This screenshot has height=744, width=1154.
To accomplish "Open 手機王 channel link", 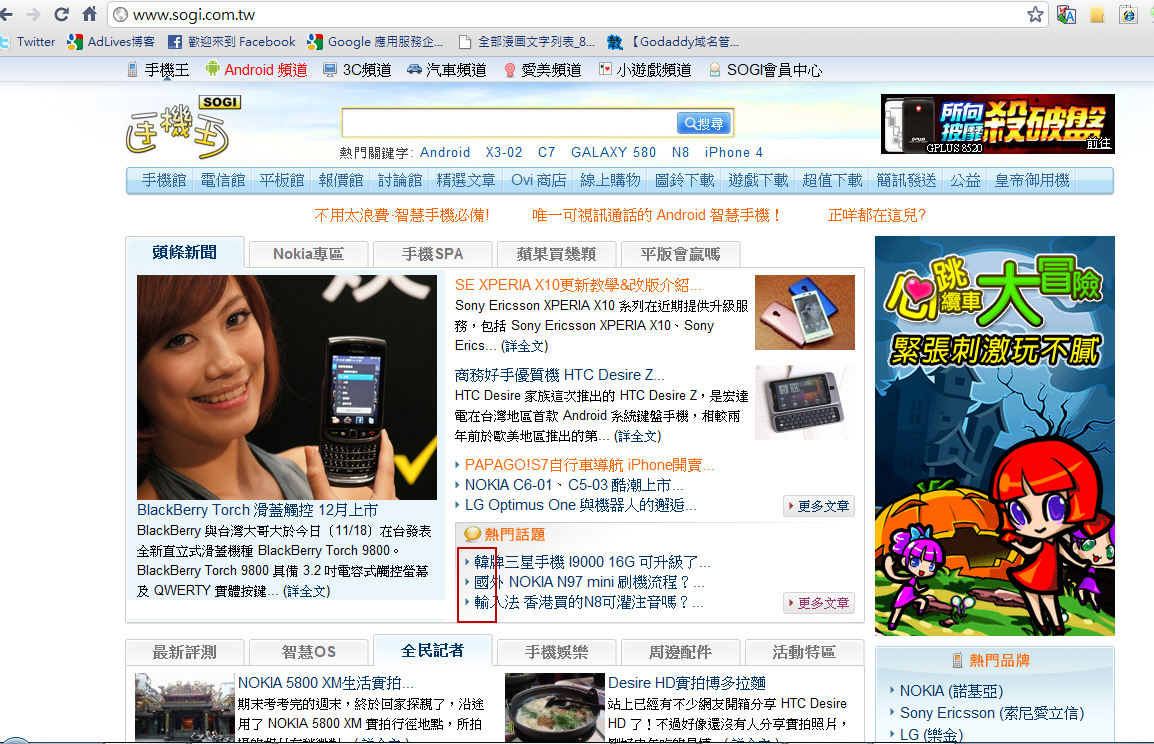I will point(158,70).
